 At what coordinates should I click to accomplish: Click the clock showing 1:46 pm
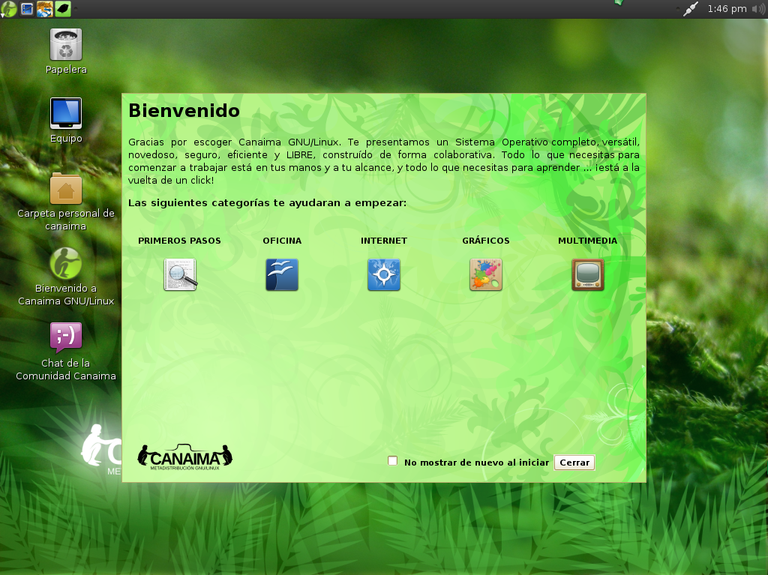[x=726, y=9]
